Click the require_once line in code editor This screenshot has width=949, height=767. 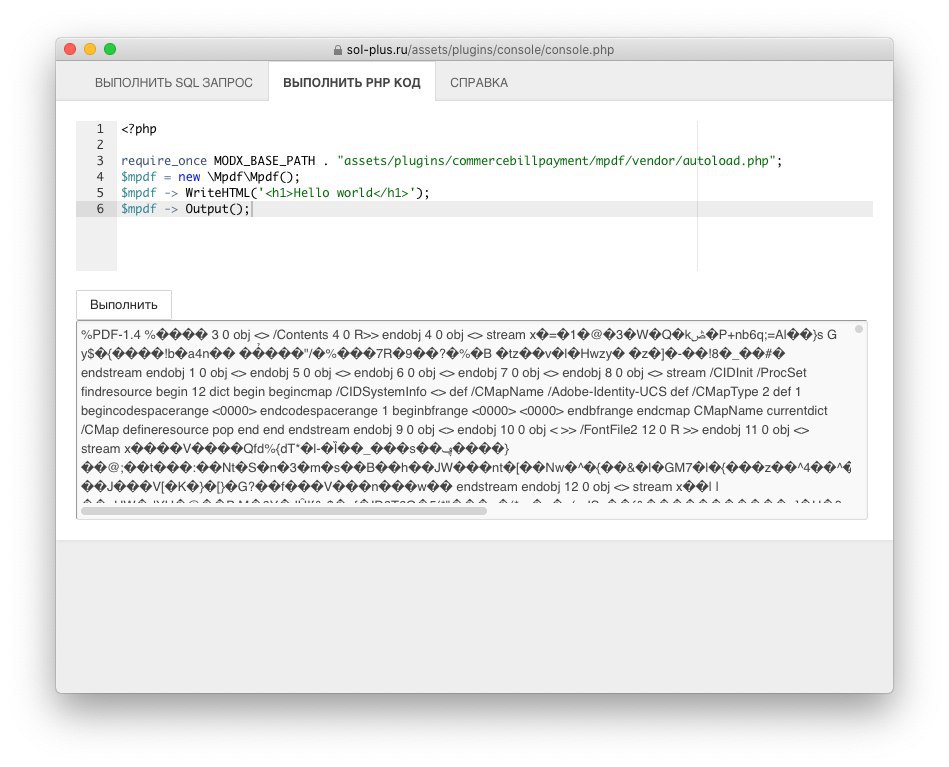(x=452, y=161)
